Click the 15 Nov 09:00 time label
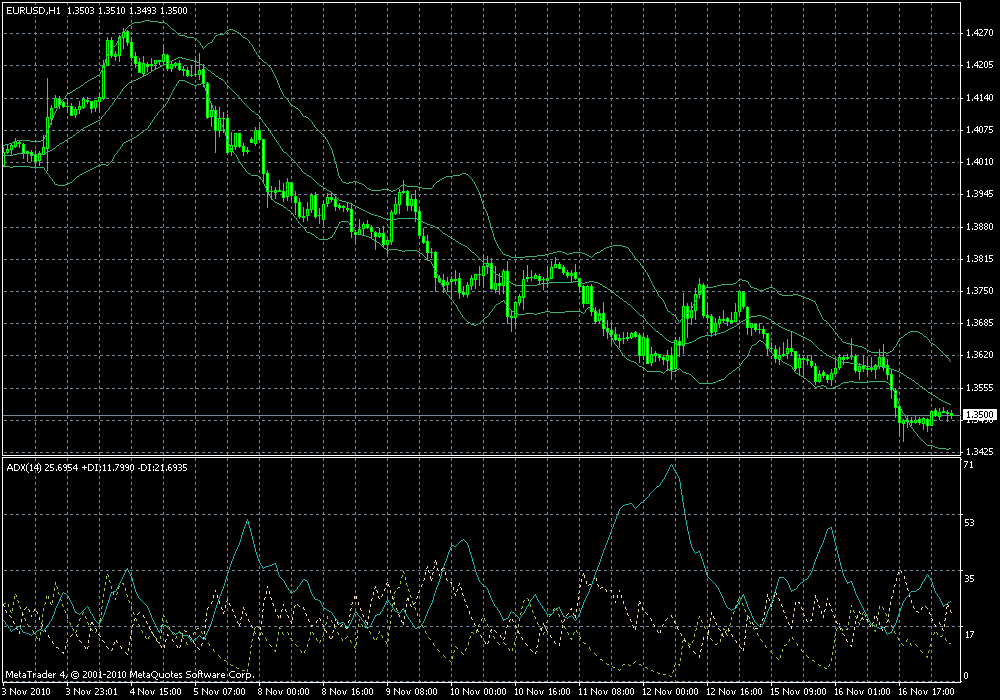 click(x=798, y=691)
